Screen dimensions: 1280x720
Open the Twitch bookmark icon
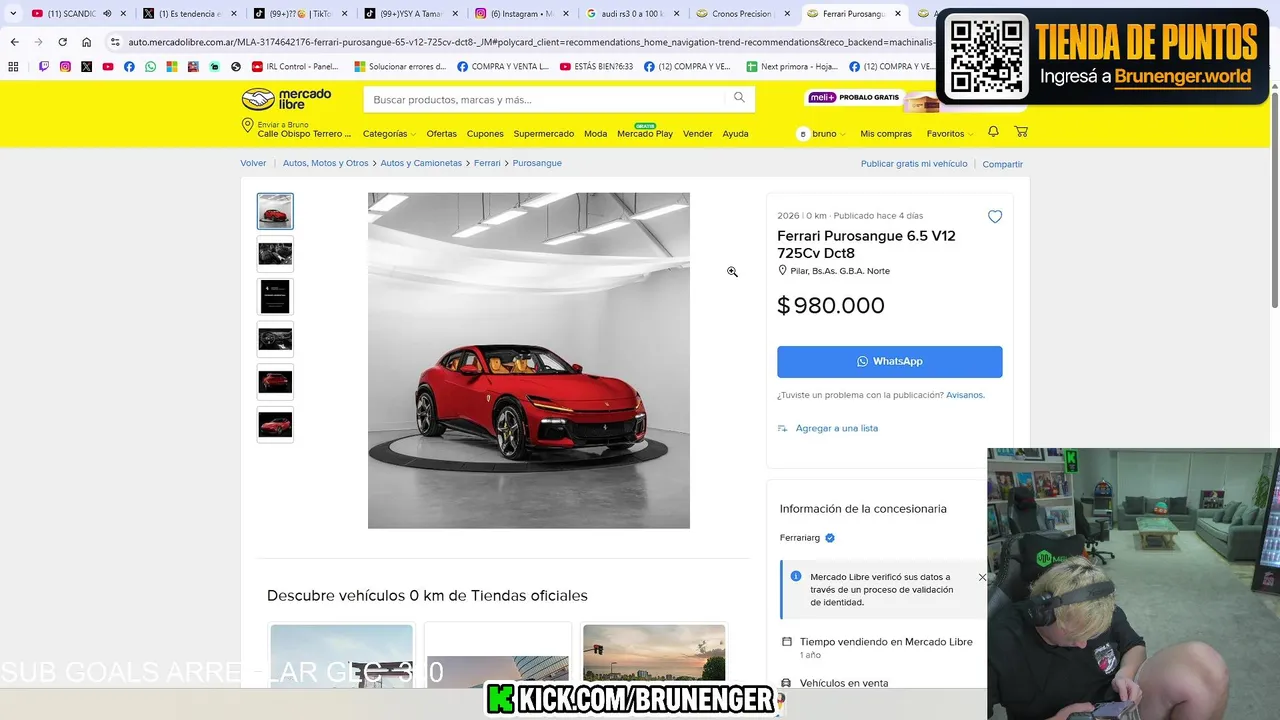pyautogui.click(x=44, y=67)
